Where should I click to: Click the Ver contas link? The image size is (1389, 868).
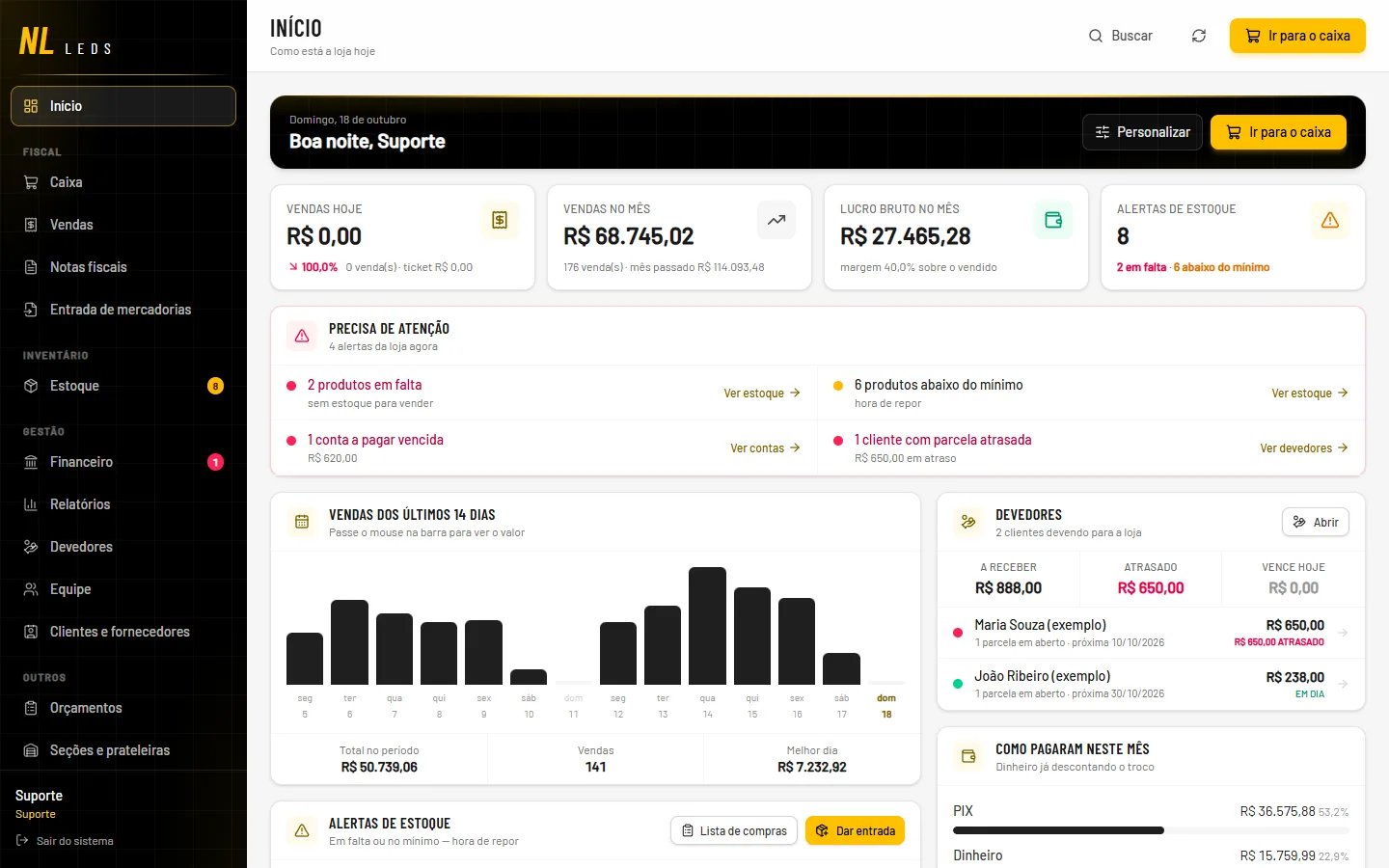click(x=766, y=448)
